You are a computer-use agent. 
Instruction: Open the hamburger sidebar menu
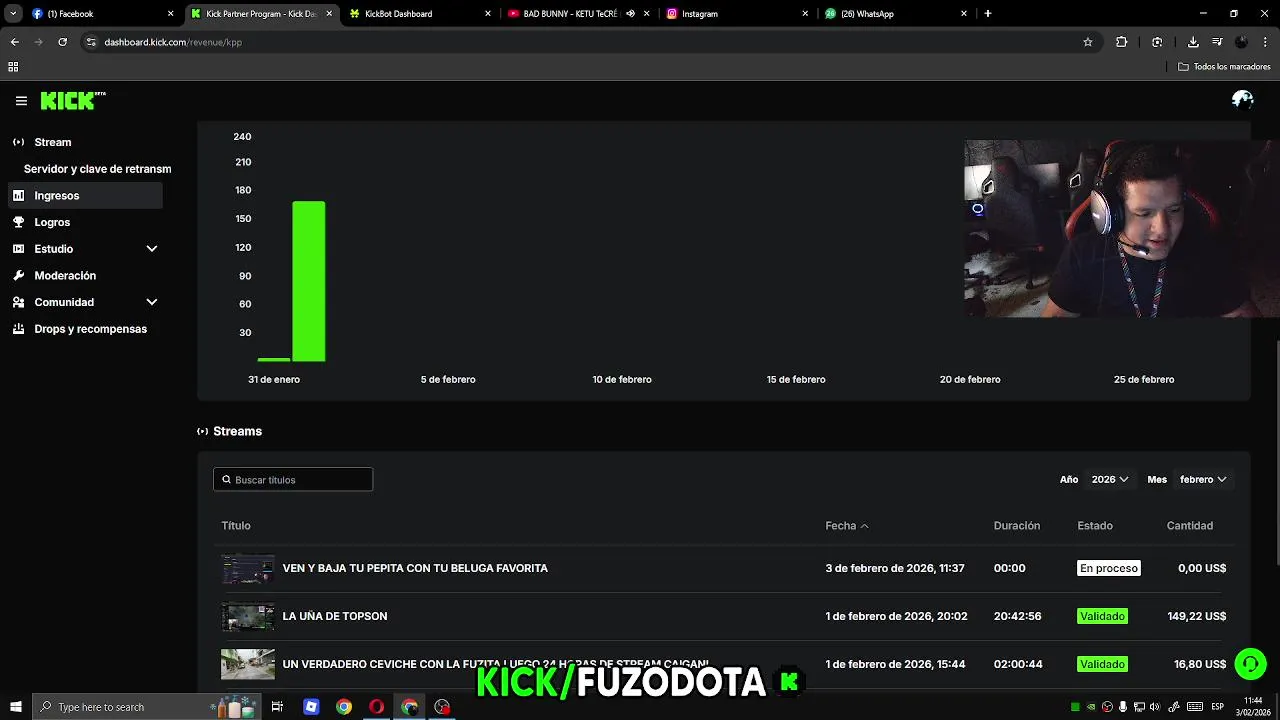(21, 100)
